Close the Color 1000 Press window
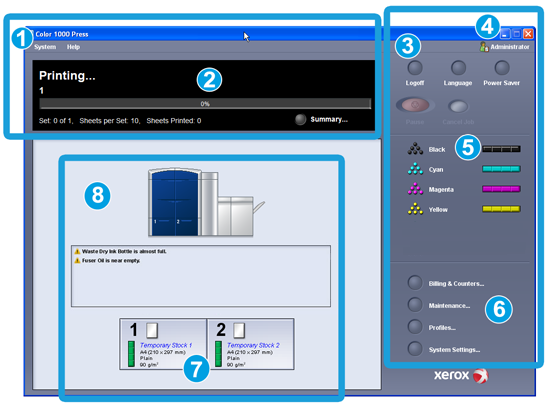The image size is (552, 406). (528, 34)
